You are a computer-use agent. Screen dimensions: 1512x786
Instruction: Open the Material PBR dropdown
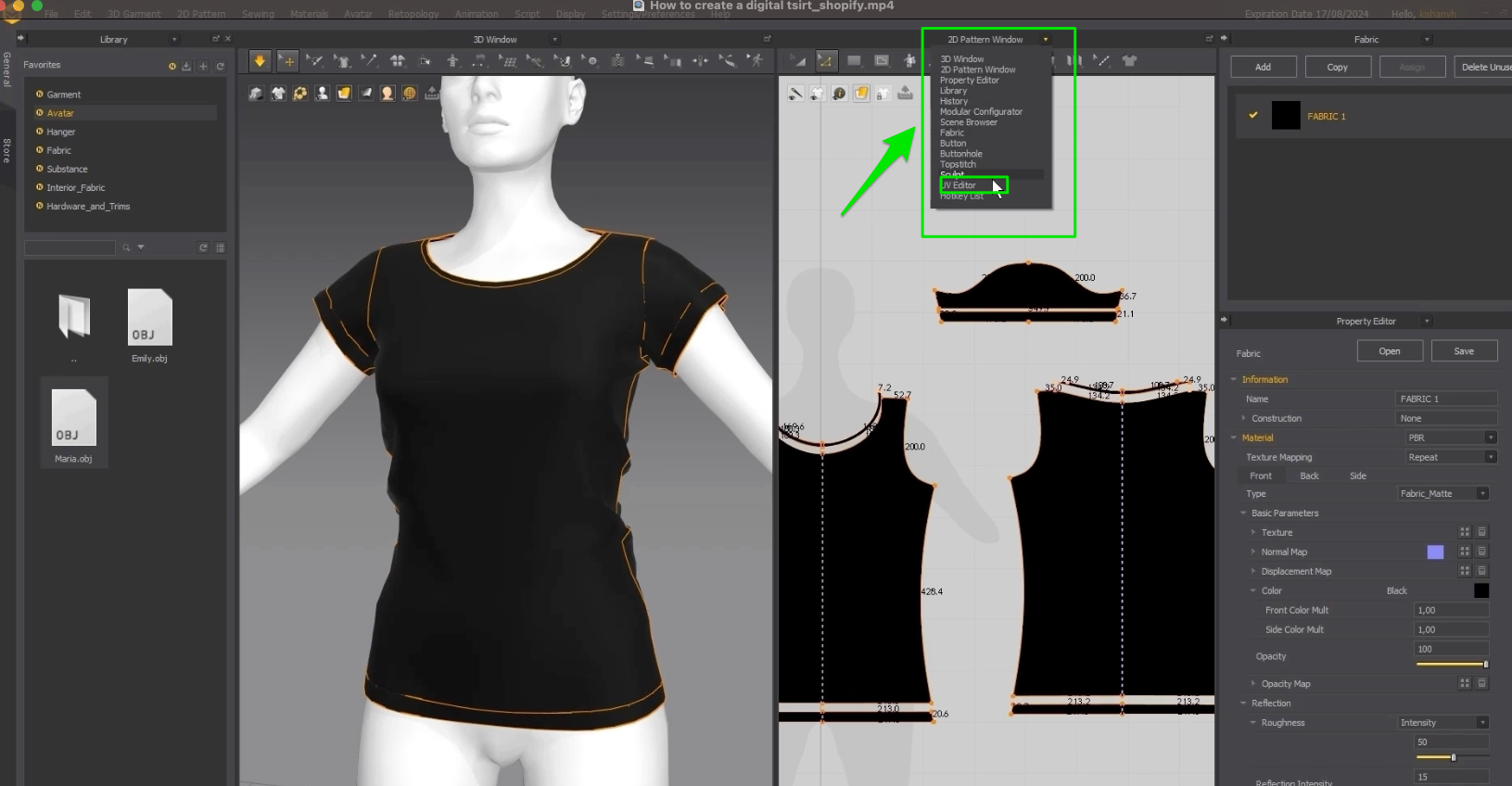coord(1451,437)
